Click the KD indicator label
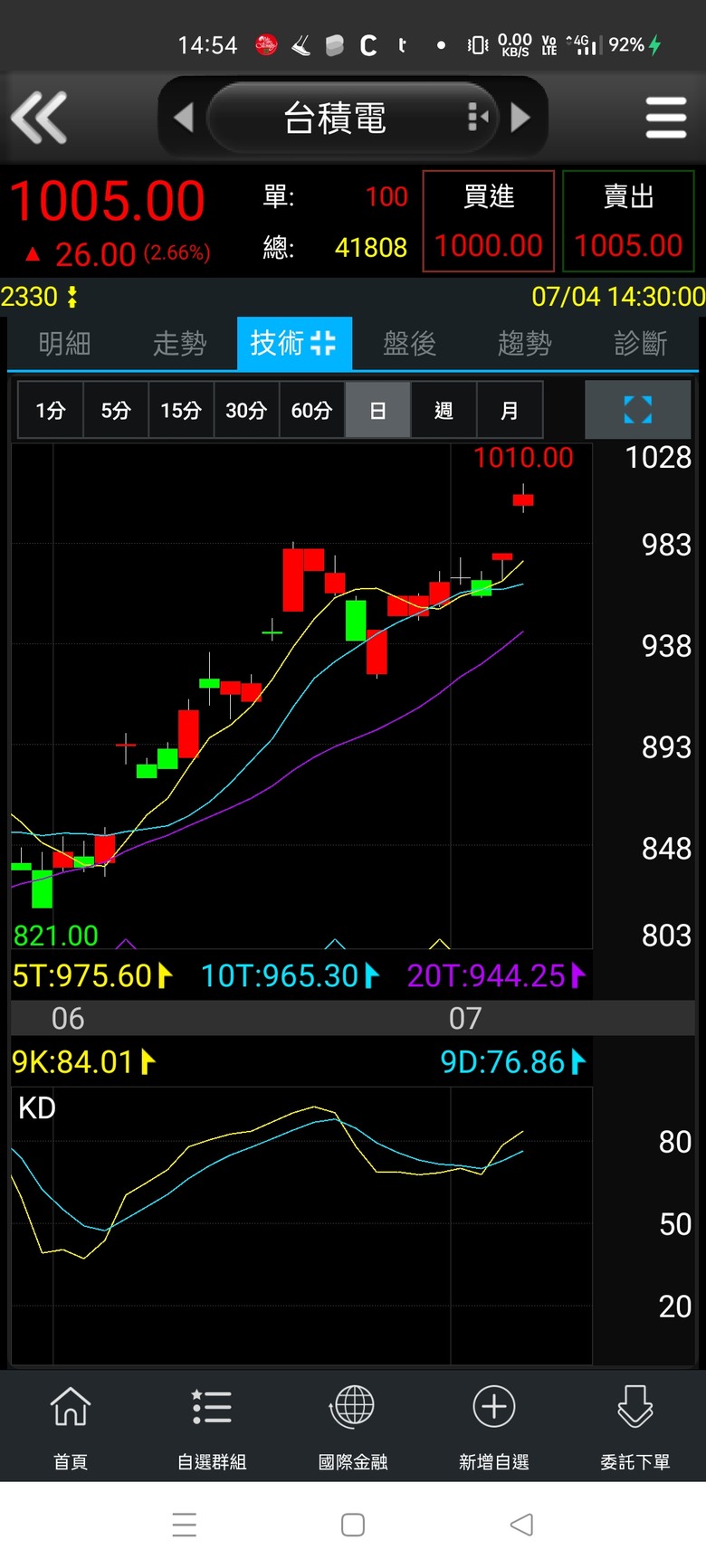The height and width of the screenshot is (1568, 706). 37,1108
